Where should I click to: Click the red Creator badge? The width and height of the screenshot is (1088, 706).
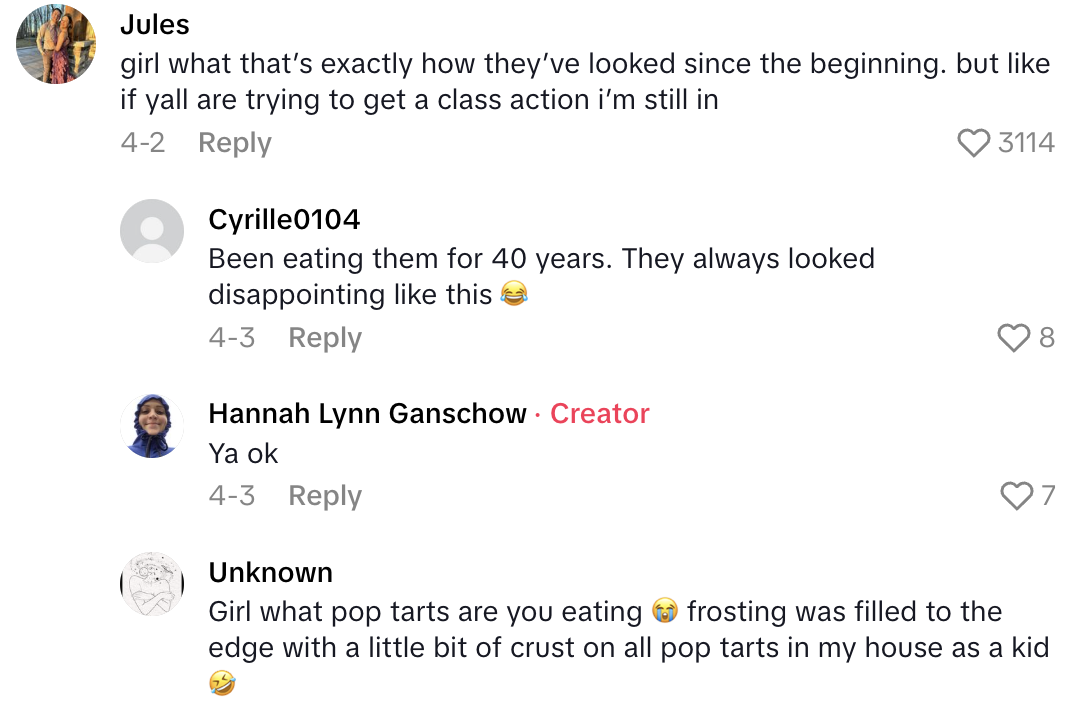tap(600, 414)
